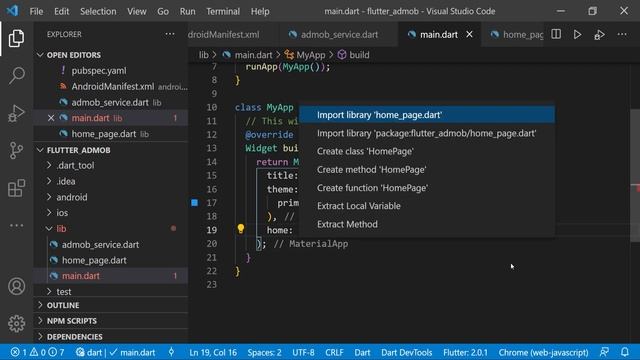Open the Search view icon
640x360 pixels.
16,76
